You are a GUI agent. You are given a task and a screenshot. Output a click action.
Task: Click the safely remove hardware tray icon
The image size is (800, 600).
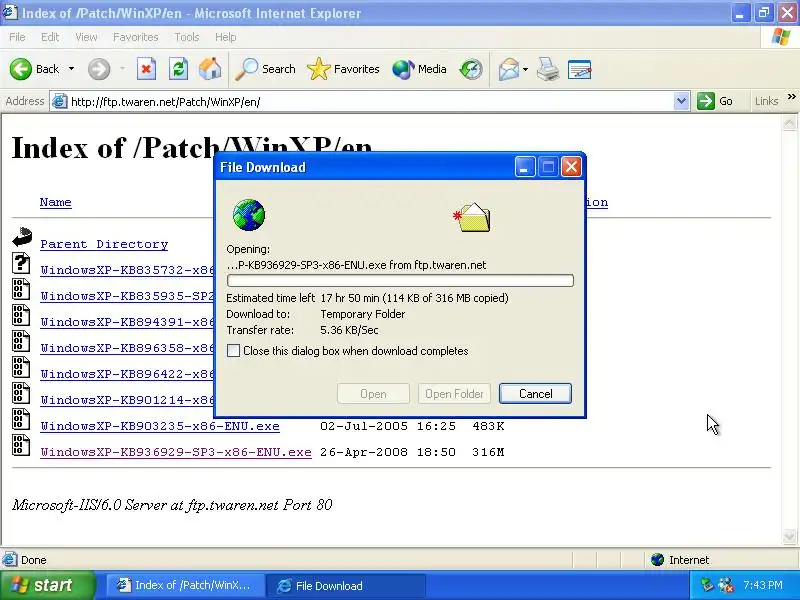tap(707, 585)
